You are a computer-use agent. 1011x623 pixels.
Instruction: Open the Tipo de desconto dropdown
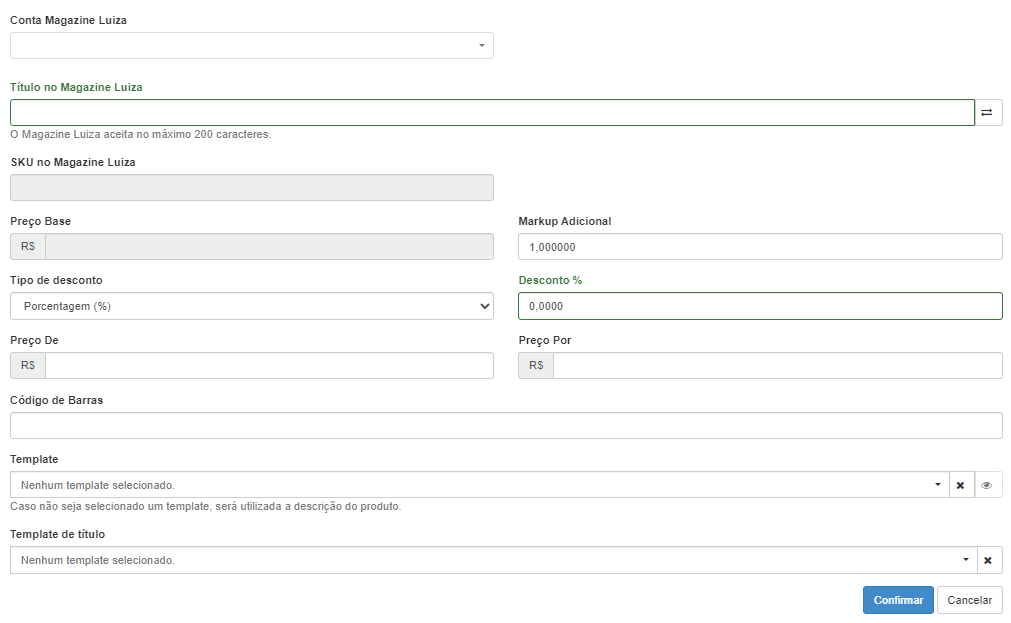tap(251, 306)
